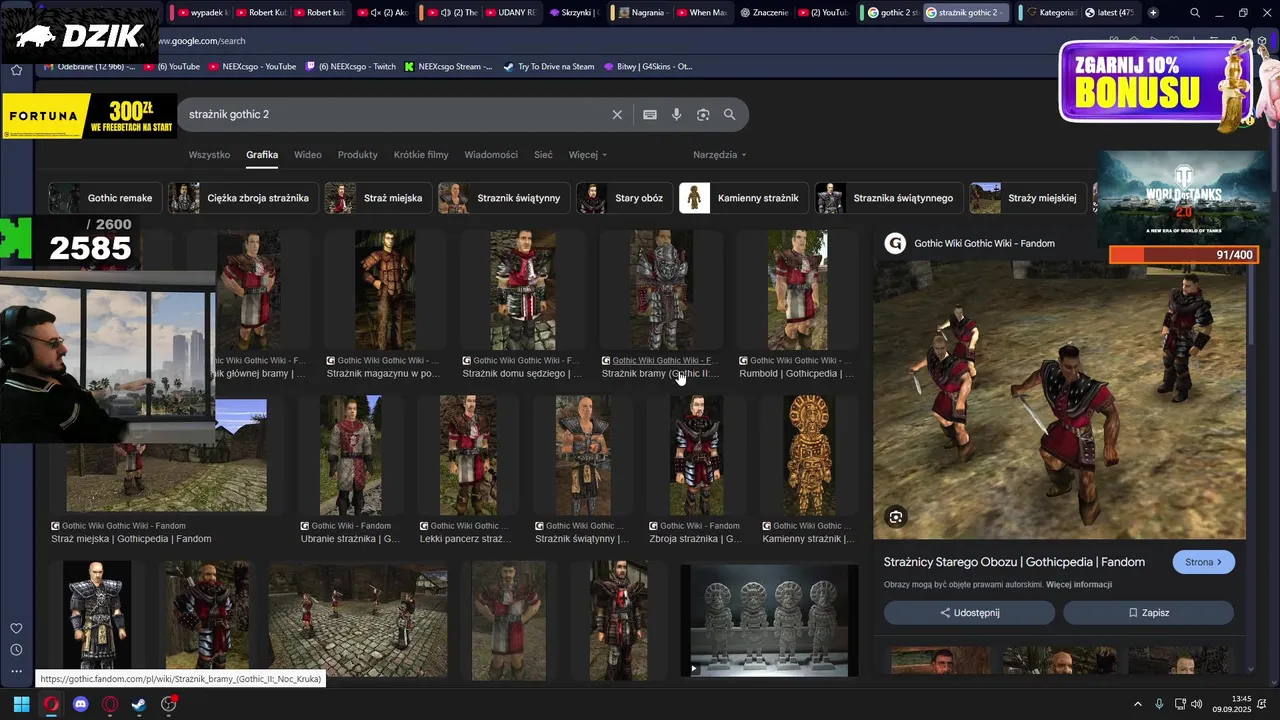The height and width of the screenshot is (720, 1280).
Task: Switch to the Wszystko results tab
Action: [209, 155]
